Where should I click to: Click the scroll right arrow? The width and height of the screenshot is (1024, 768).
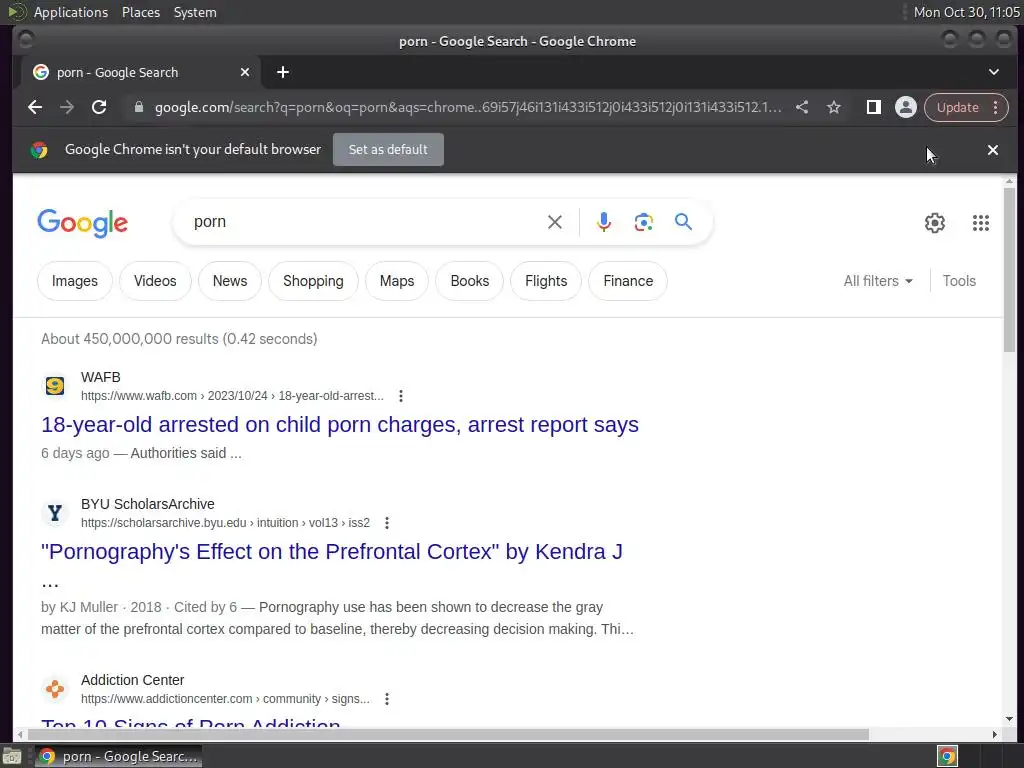pos(995,735)
